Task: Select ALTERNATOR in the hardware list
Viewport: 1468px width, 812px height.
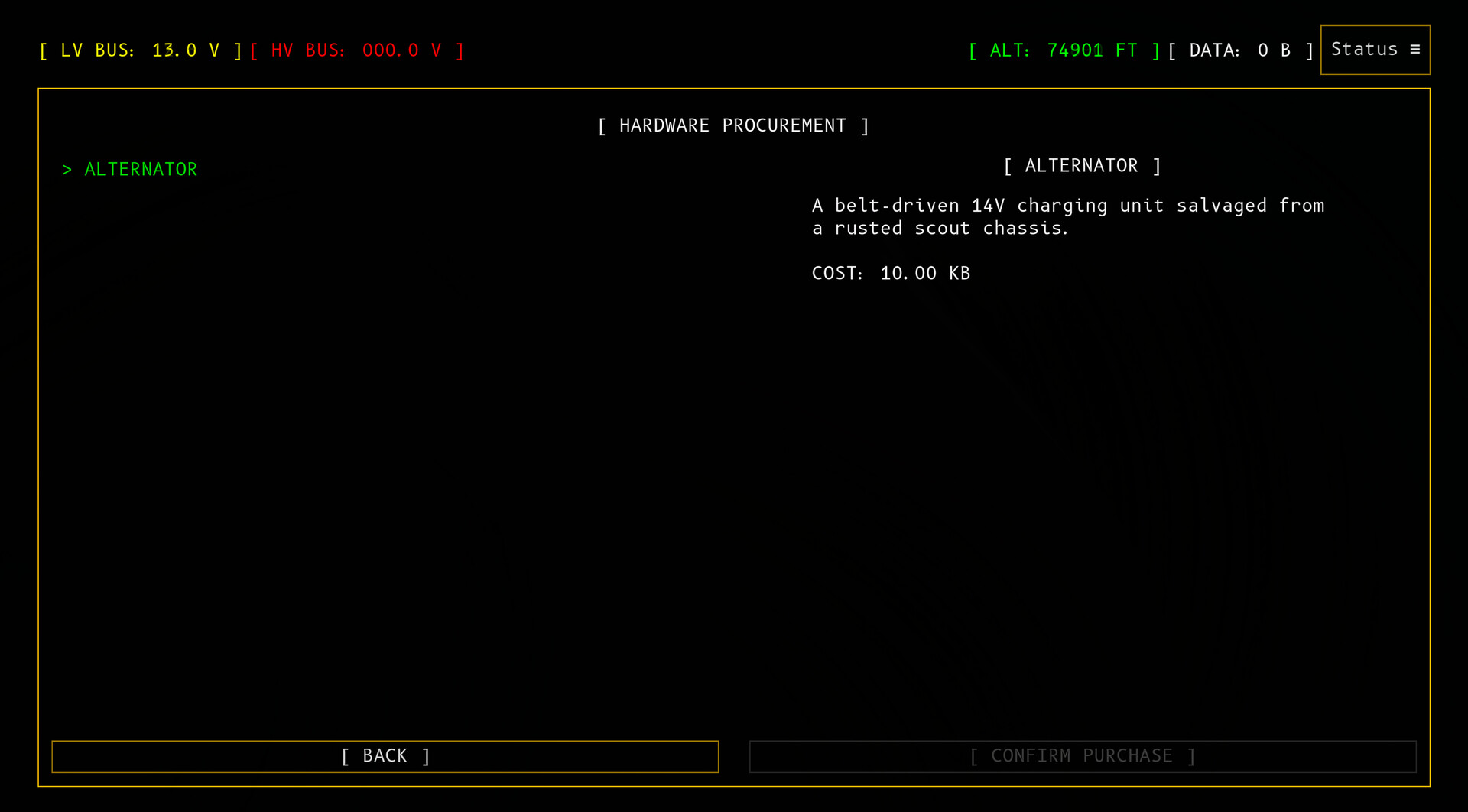Action: (141, 170)
